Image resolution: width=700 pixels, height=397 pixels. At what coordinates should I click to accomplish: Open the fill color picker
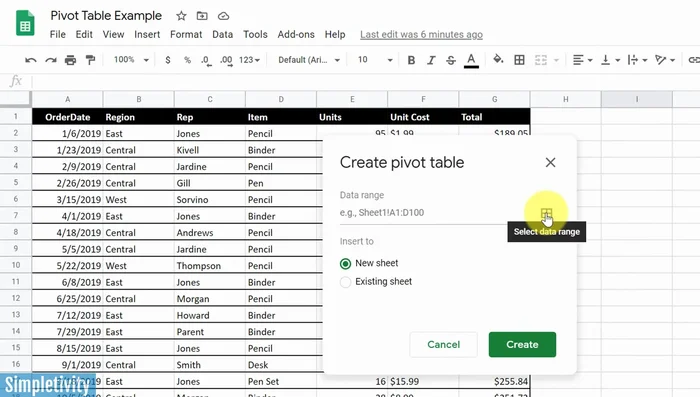point(498,59)
